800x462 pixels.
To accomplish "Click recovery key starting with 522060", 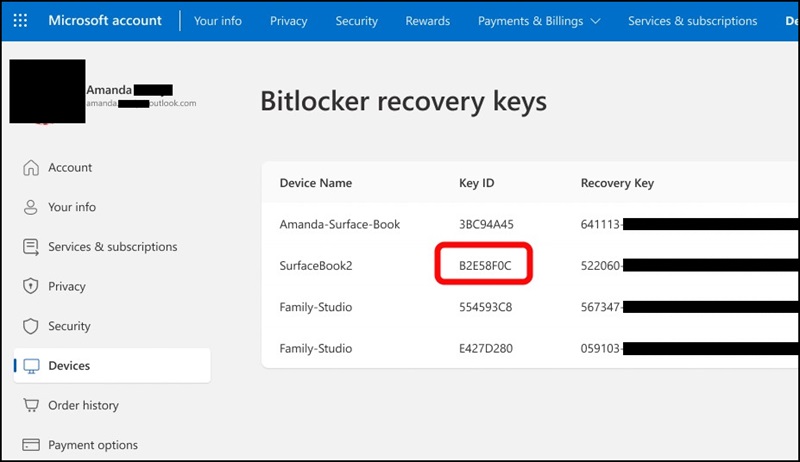I will [x=690, y=266].
